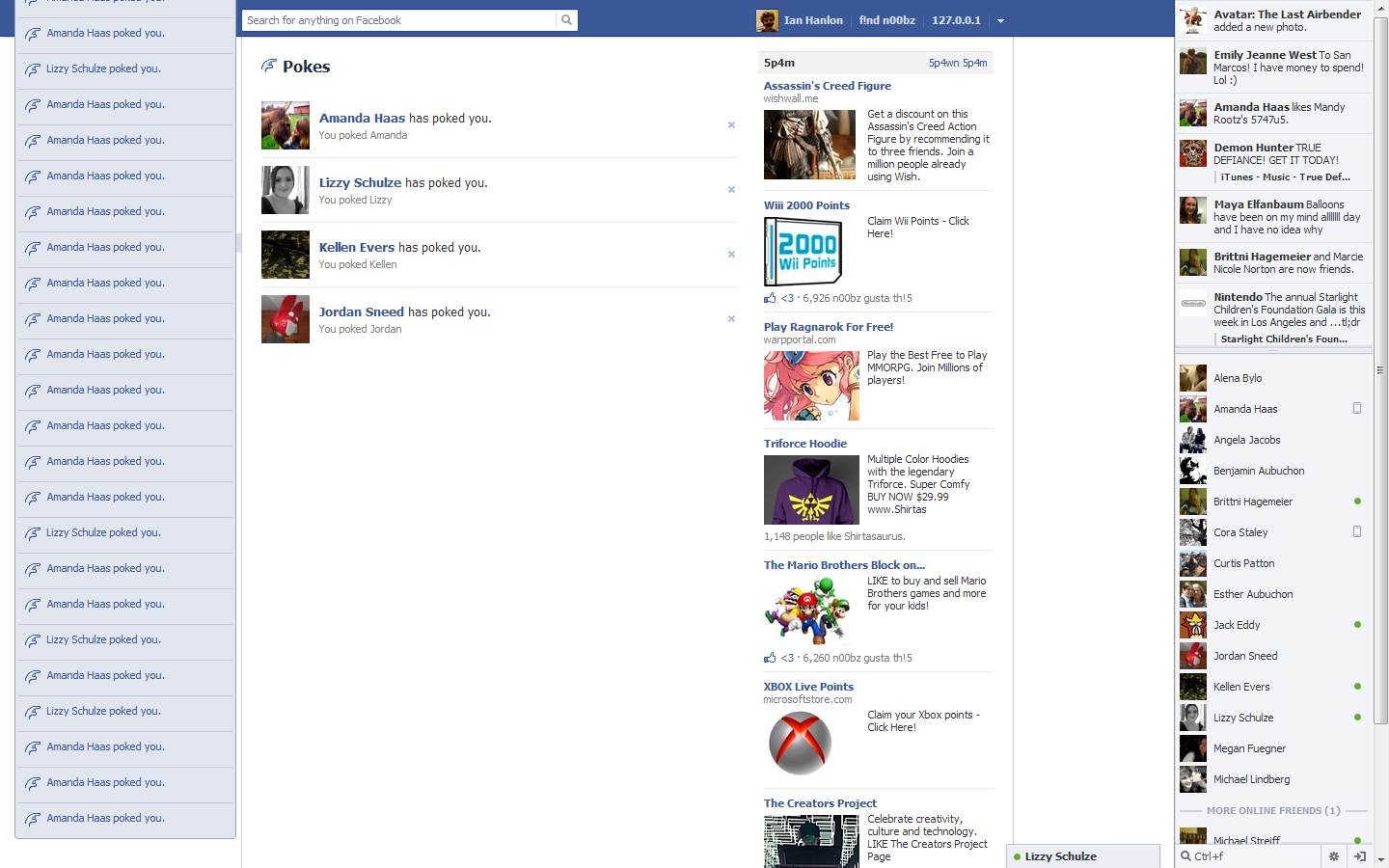This screenshot has width=1389, height=868.
Task: Open the 'XBOX Live Points' ad title
Action: (x=808, y=687)
